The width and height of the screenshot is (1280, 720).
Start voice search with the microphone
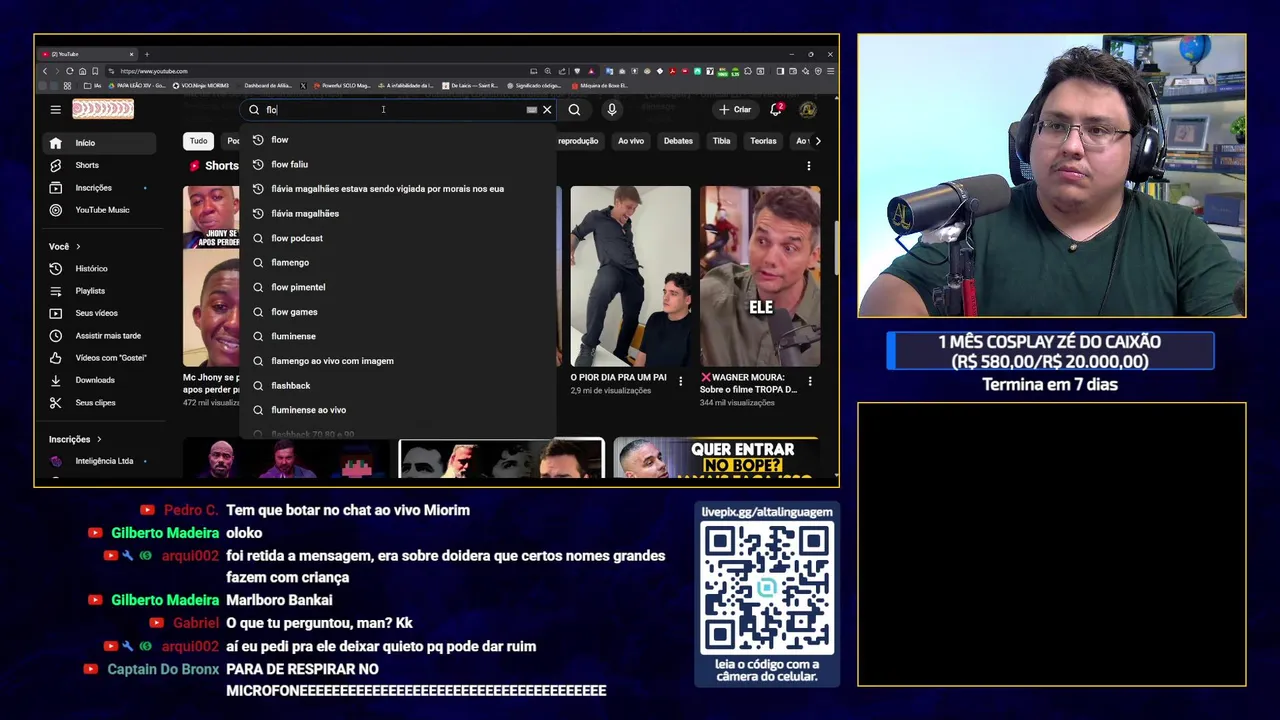pos(612,110)
